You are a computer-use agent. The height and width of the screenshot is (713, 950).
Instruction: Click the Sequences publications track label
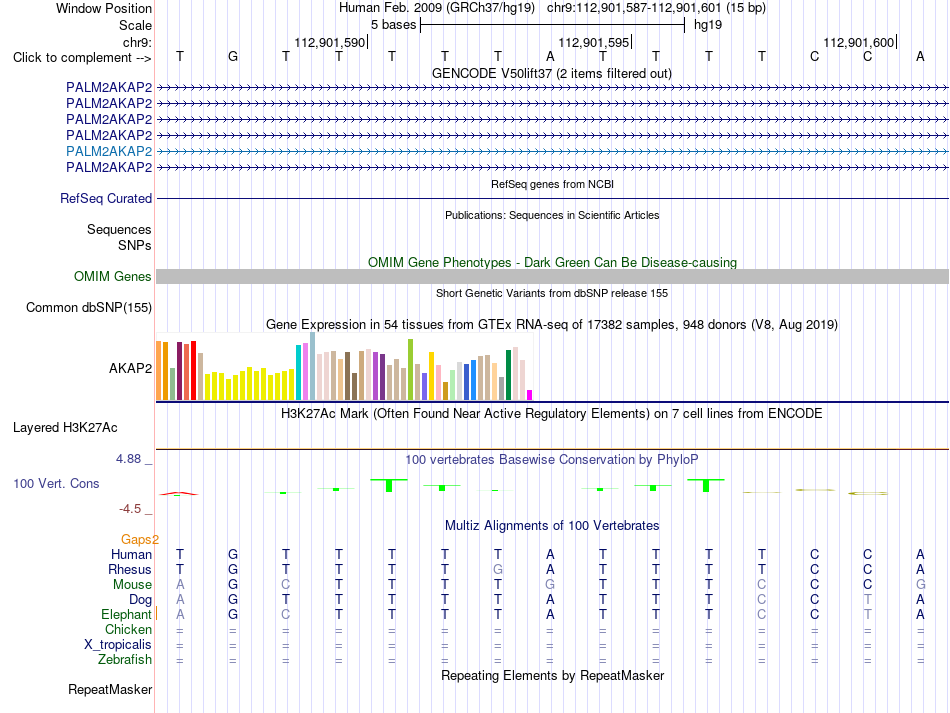[119, 230]
